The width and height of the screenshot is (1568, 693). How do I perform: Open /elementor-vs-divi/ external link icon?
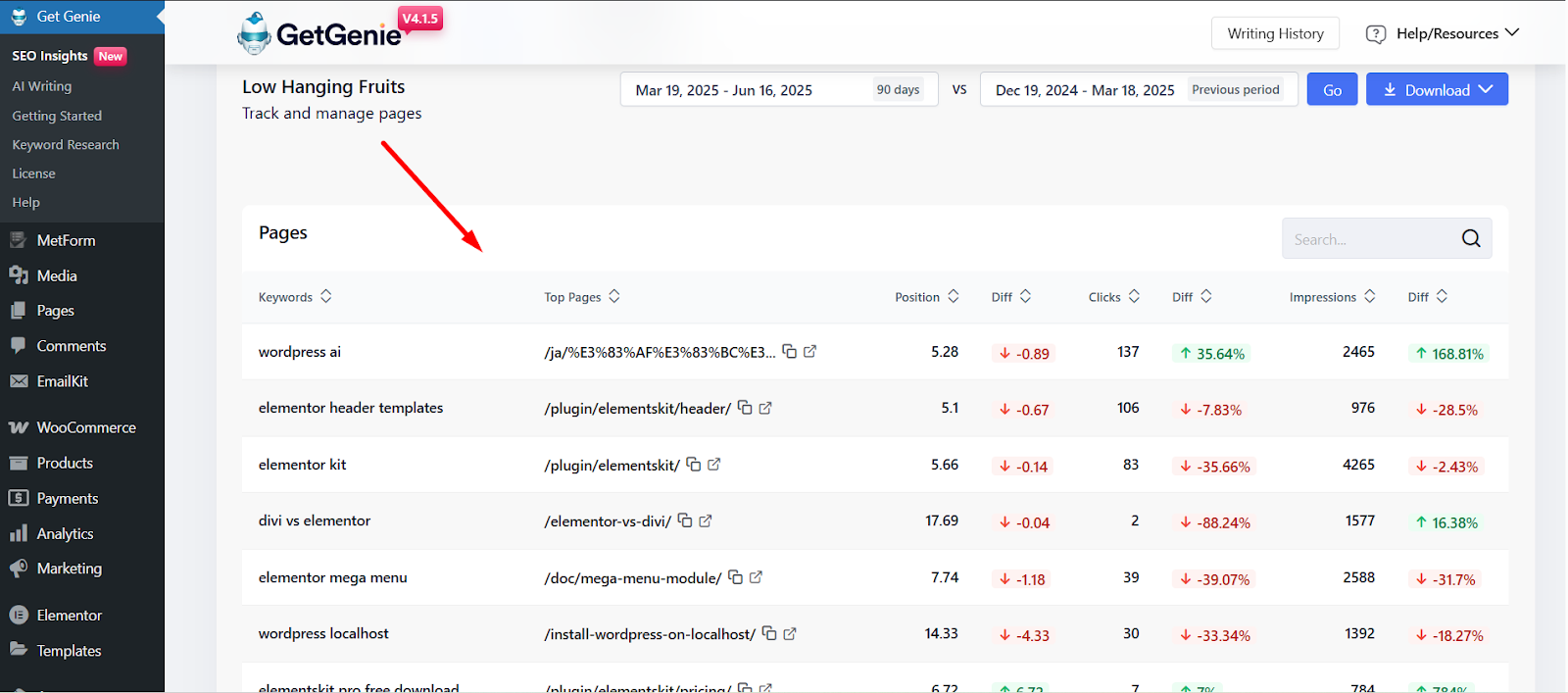[706, 520]
